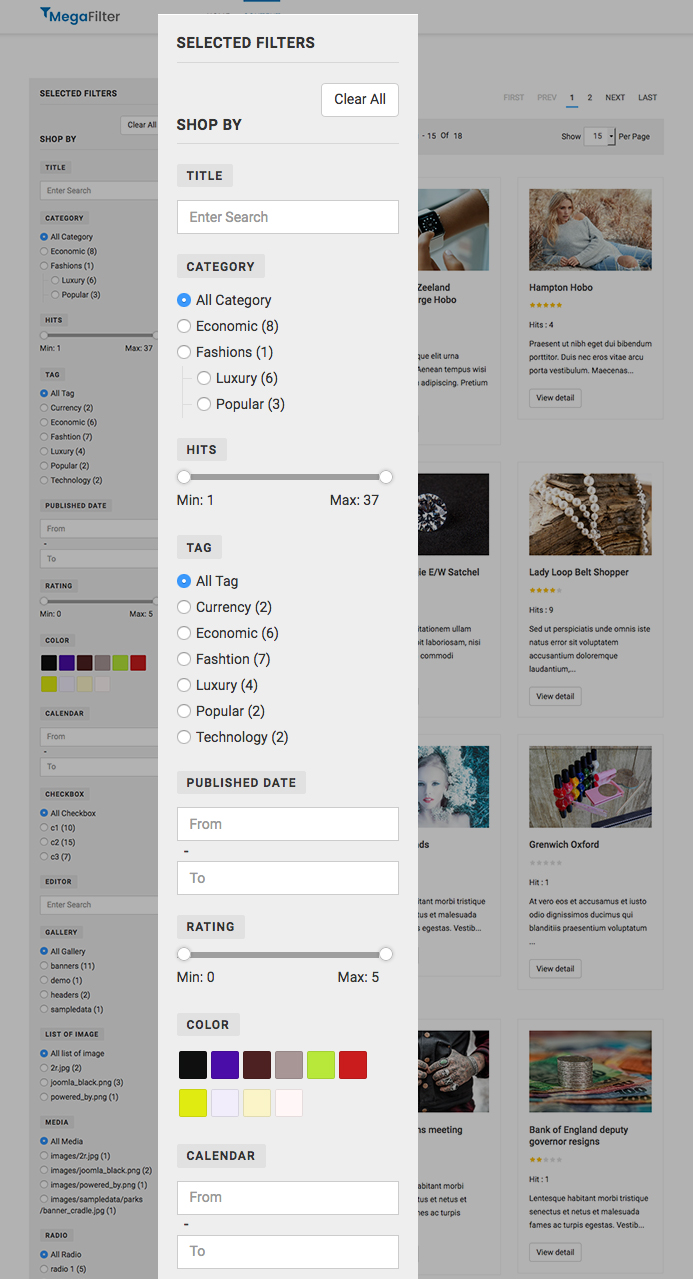The image size is (693, 1279).
Task: Choose the red color swatch
Action: coord(353,1065)
